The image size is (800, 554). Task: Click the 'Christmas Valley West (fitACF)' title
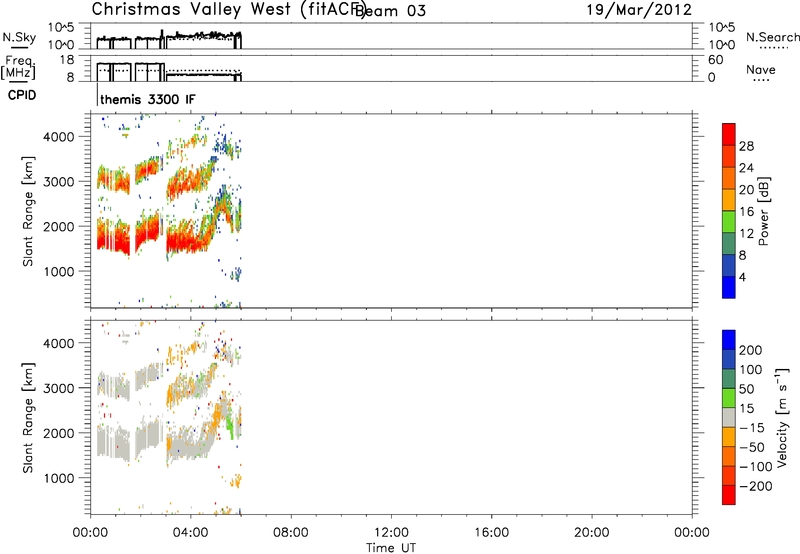pos(229,10)
